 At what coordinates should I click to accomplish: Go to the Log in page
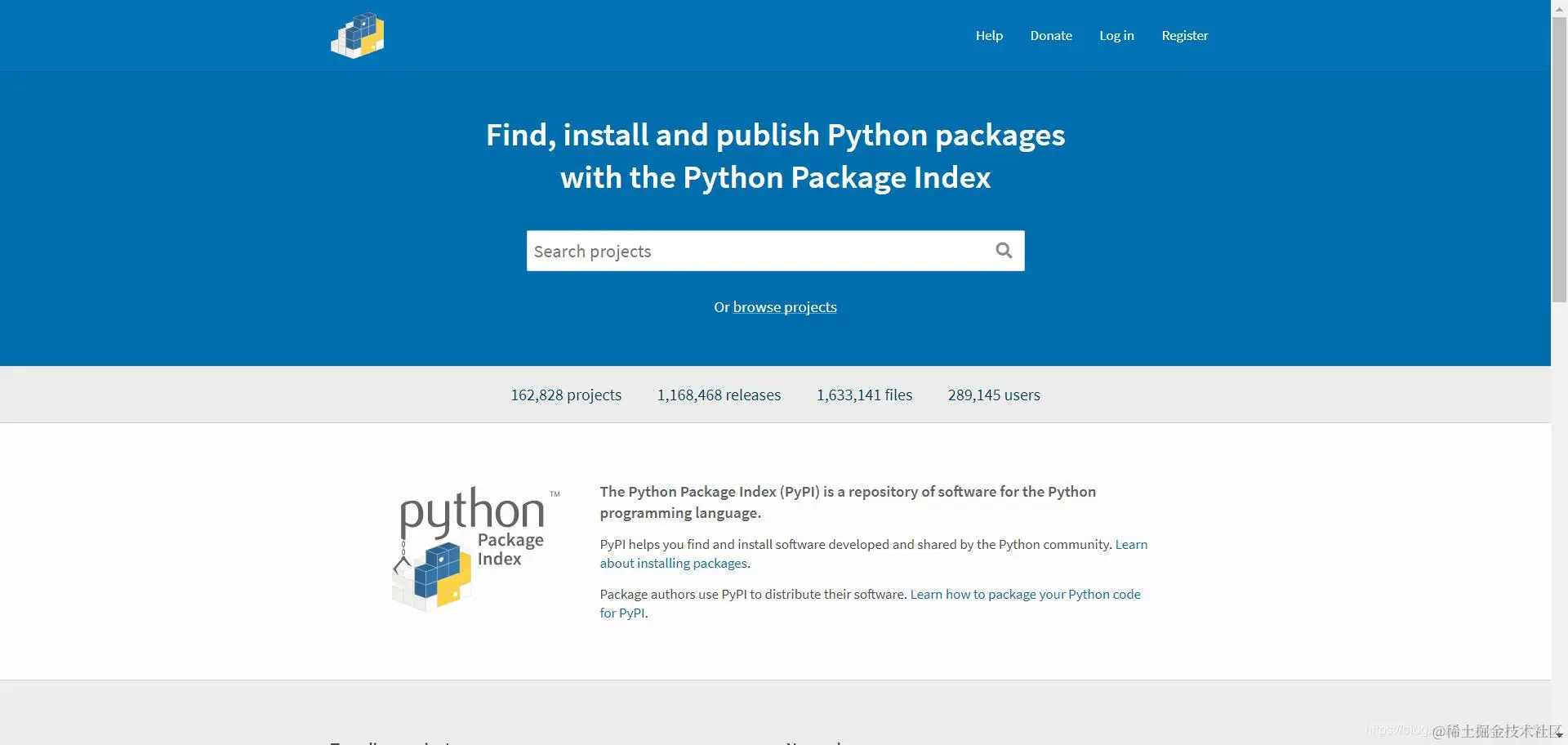coord(1116,35)
